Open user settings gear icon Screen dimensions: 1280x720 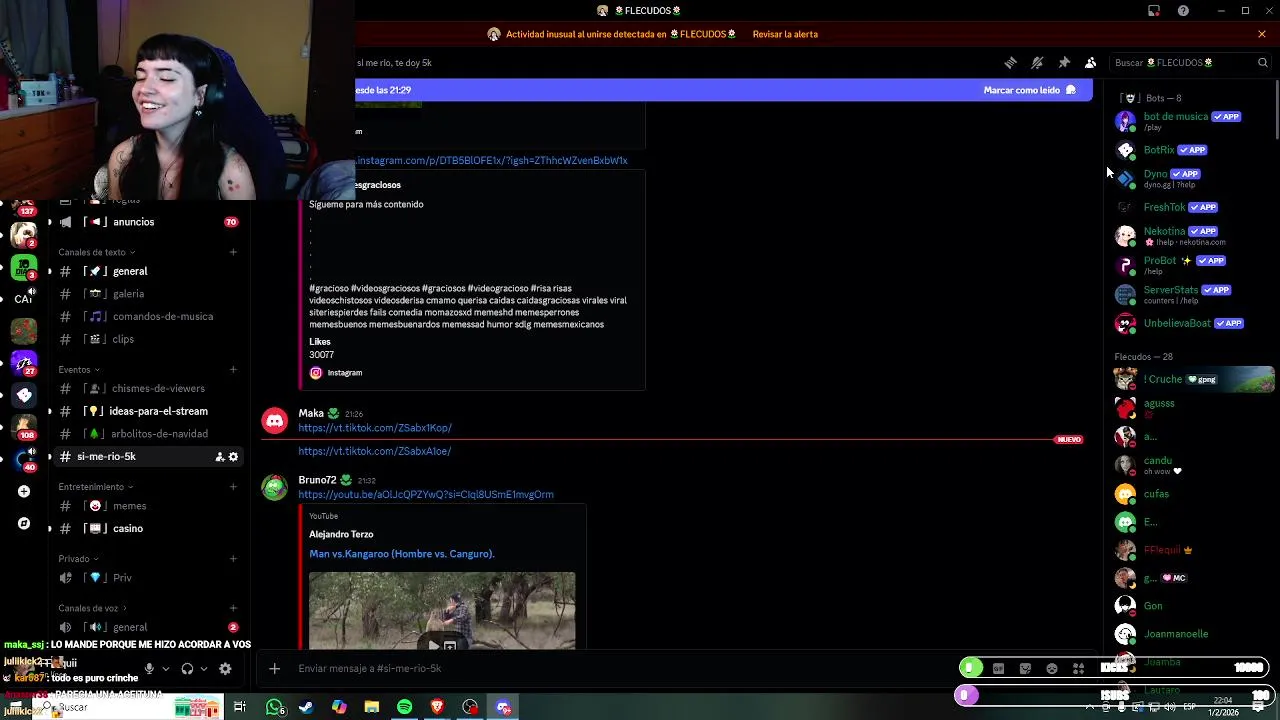click(225, 668)
